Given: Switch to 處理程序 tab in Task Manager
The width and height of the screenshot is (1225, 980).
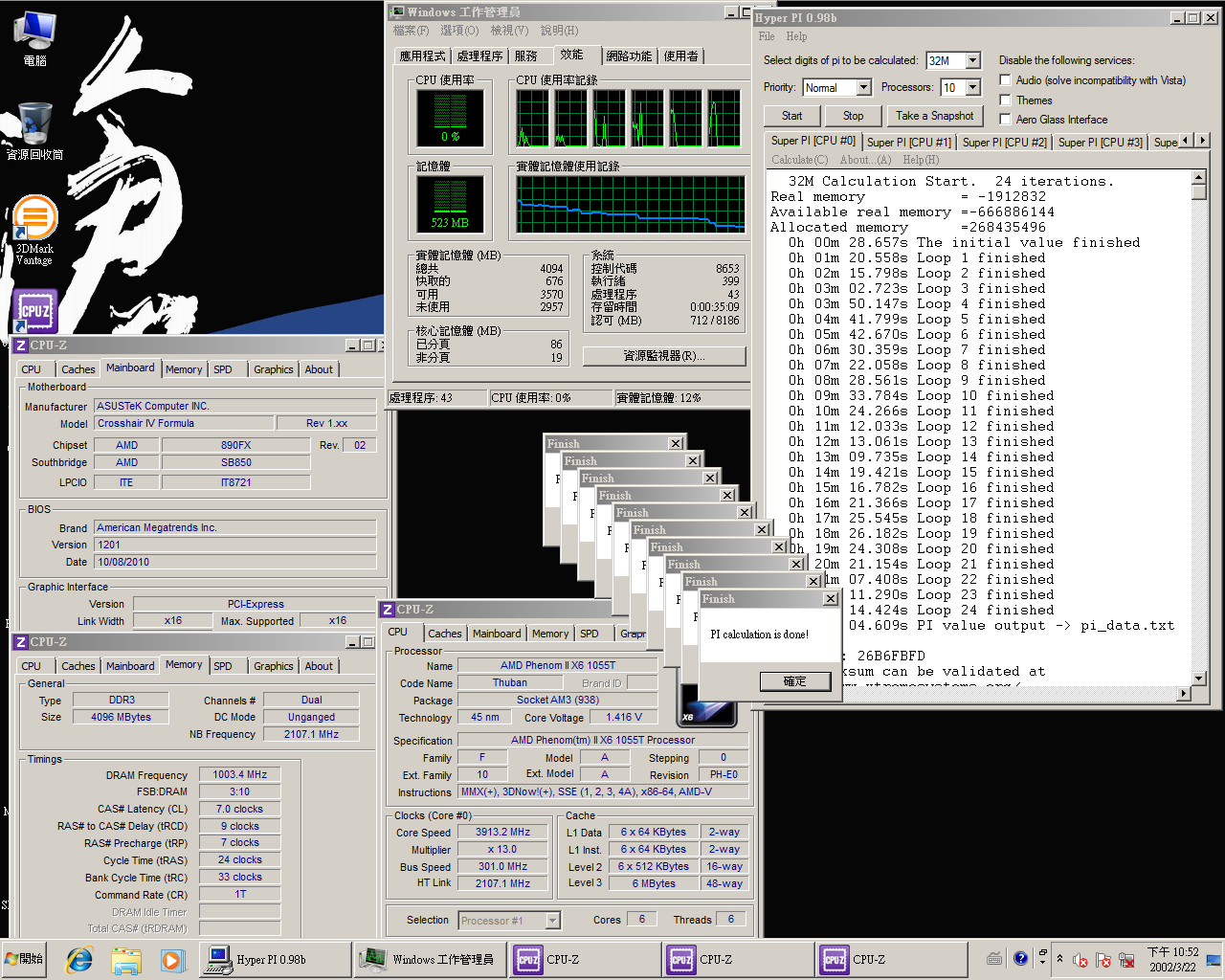Looking at the screenshot, I should 479,56.
